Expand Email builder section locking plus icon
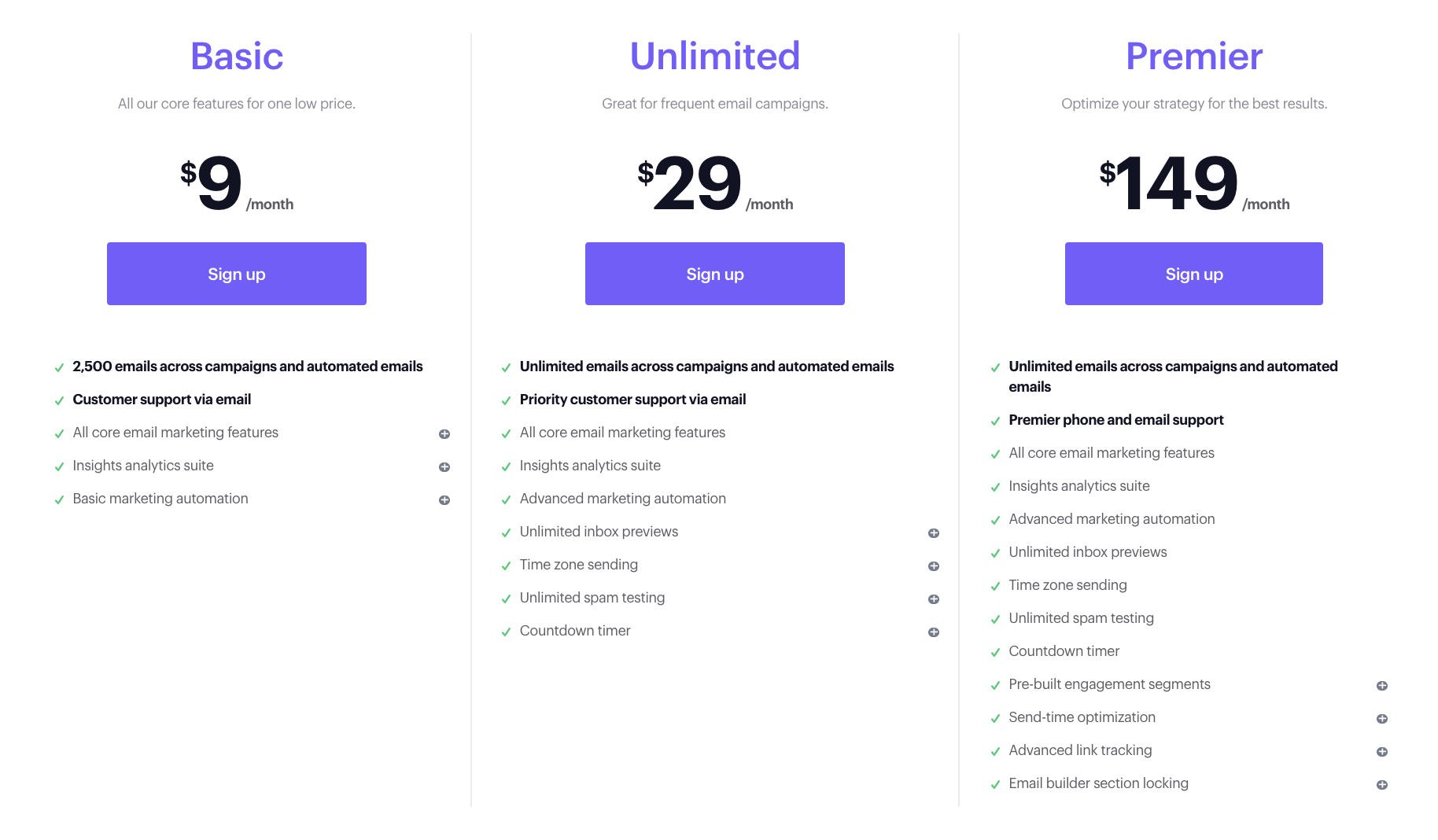The height and width of the screenshot is (840, 1438). (x=1382, y=785)
